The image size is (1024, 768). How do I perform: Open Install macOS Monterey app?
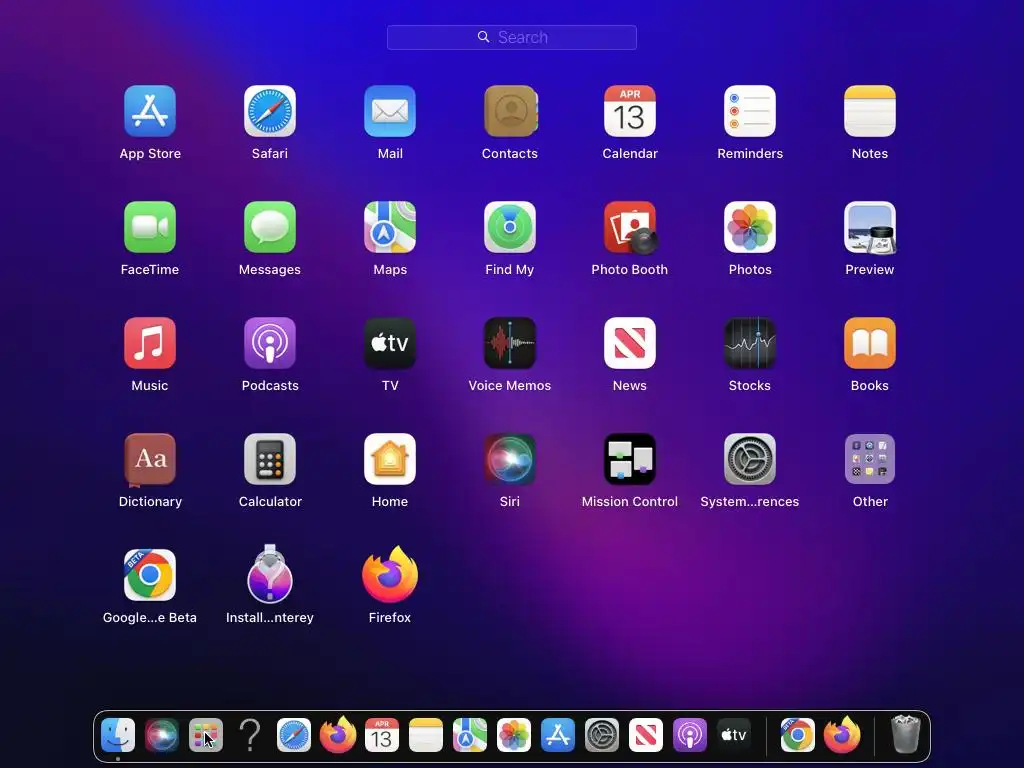pyautogui.click(x=270, y=573)
